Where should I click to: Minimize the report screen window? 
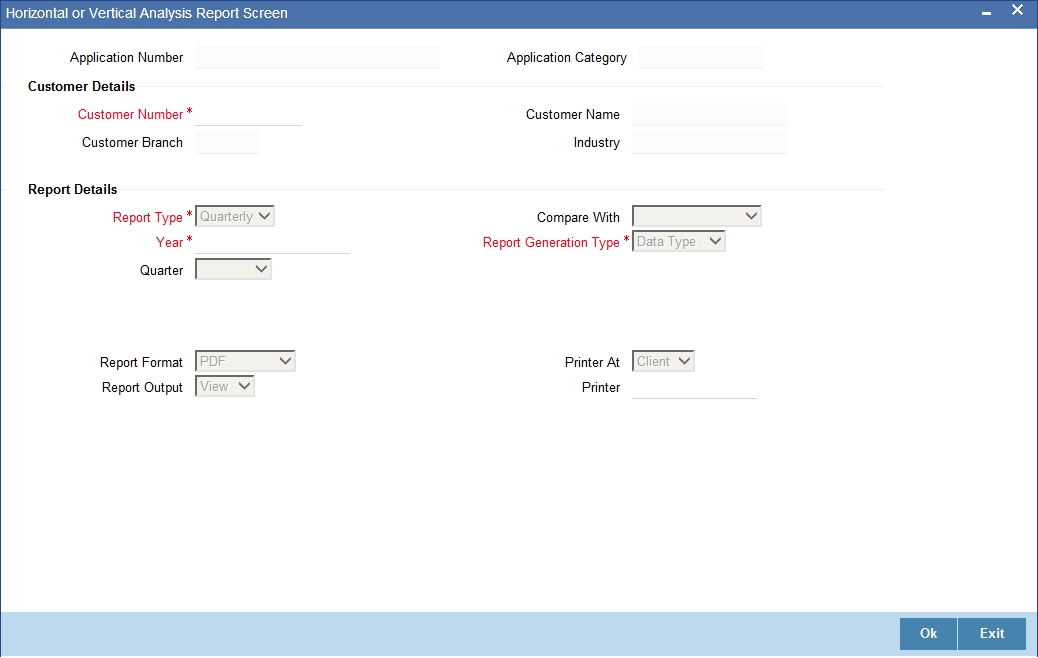tap(986, 13)
